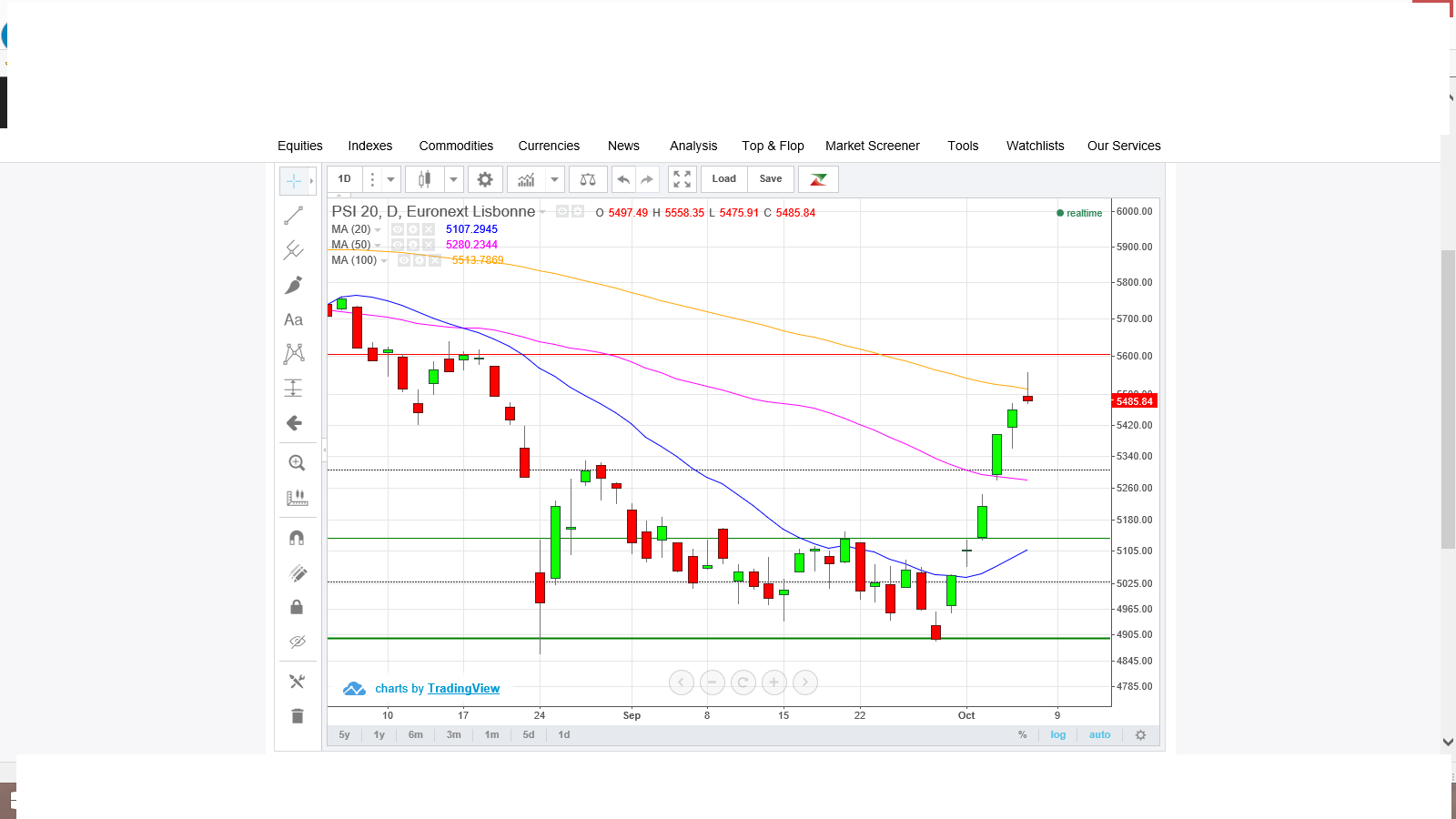Hide all drawing tools eye icon
The width and height of the screenshot is (1456, 819).
[x=297, y=642]
